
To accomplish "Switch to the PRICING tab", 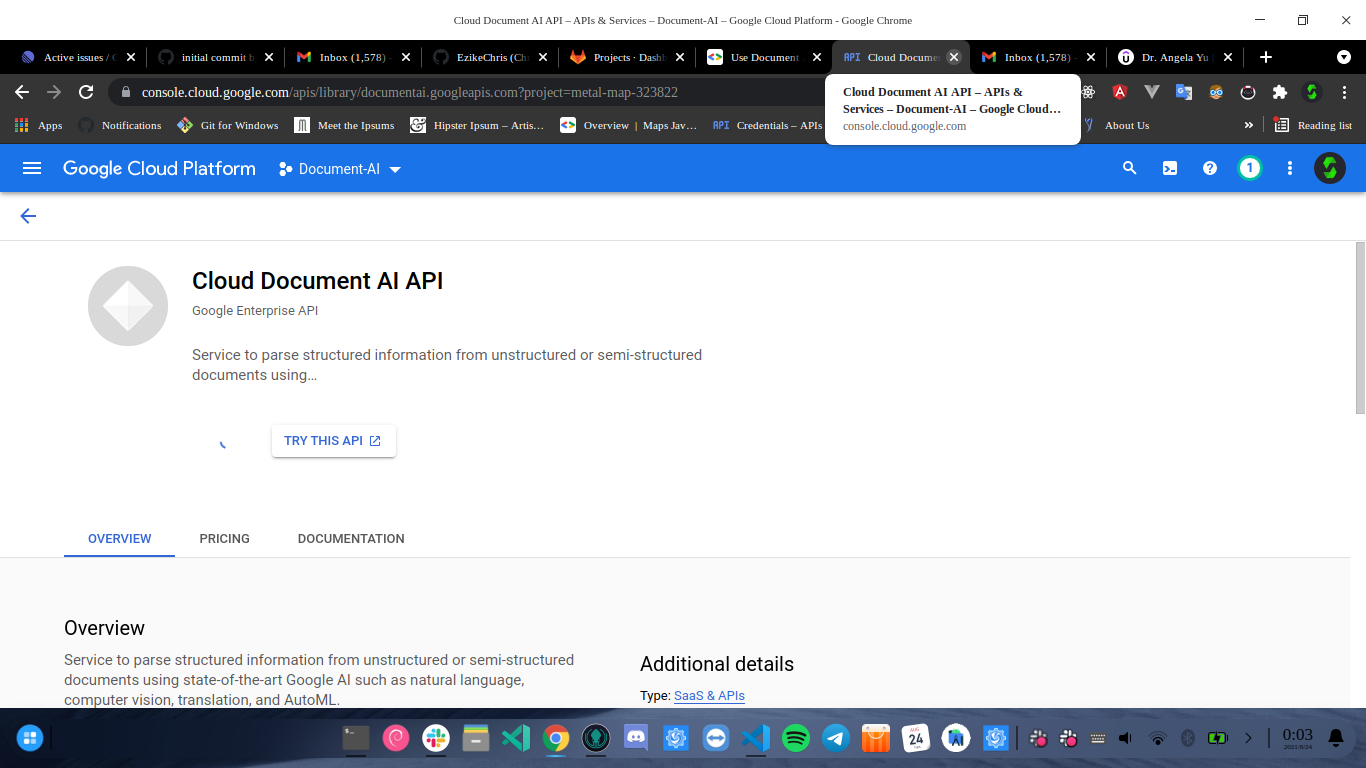I will click(x=225, y=539).
